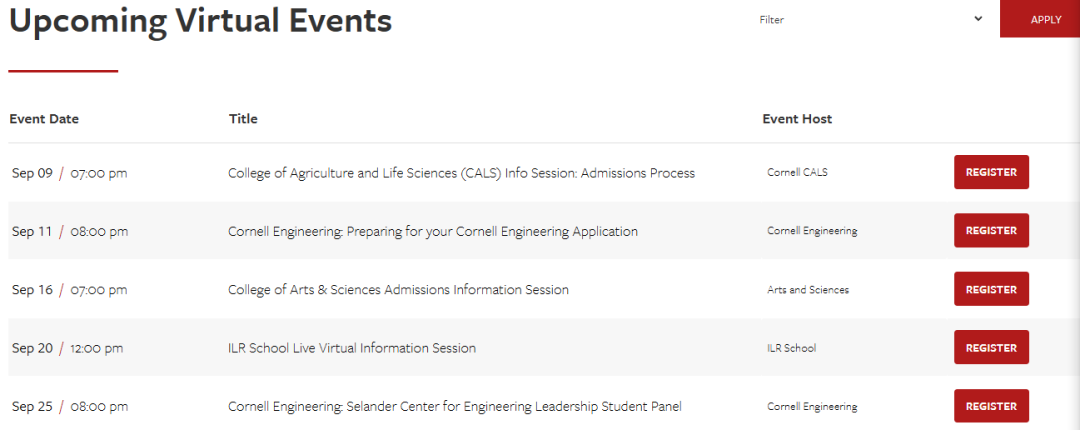Register for the CALS Info Session

(991, 172)
